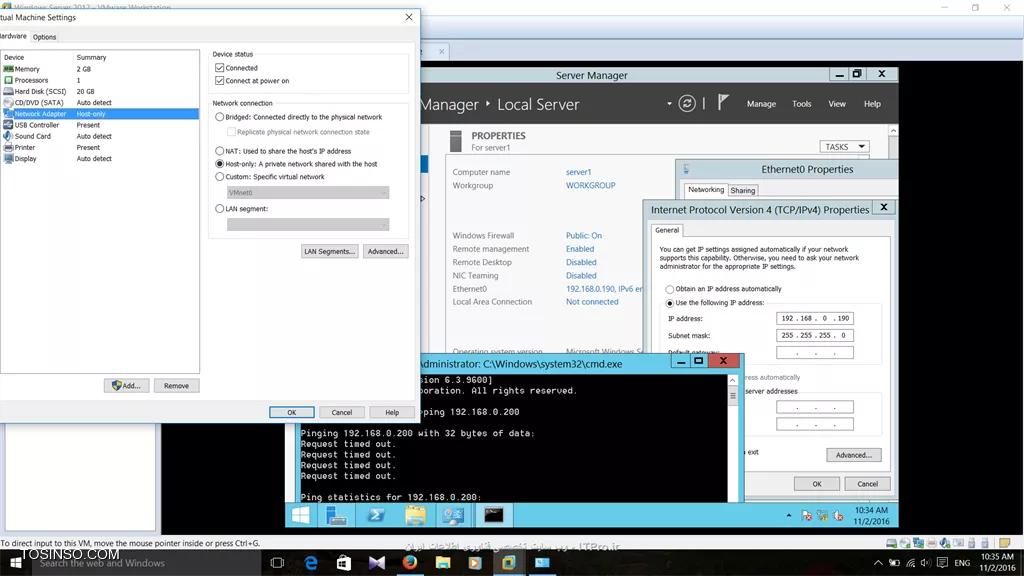Click Remove device button

pos(176,385)
